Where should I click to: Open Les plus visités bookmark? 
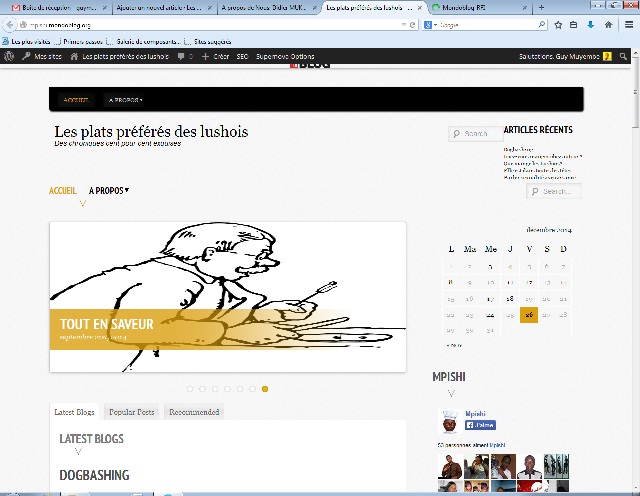27,41
